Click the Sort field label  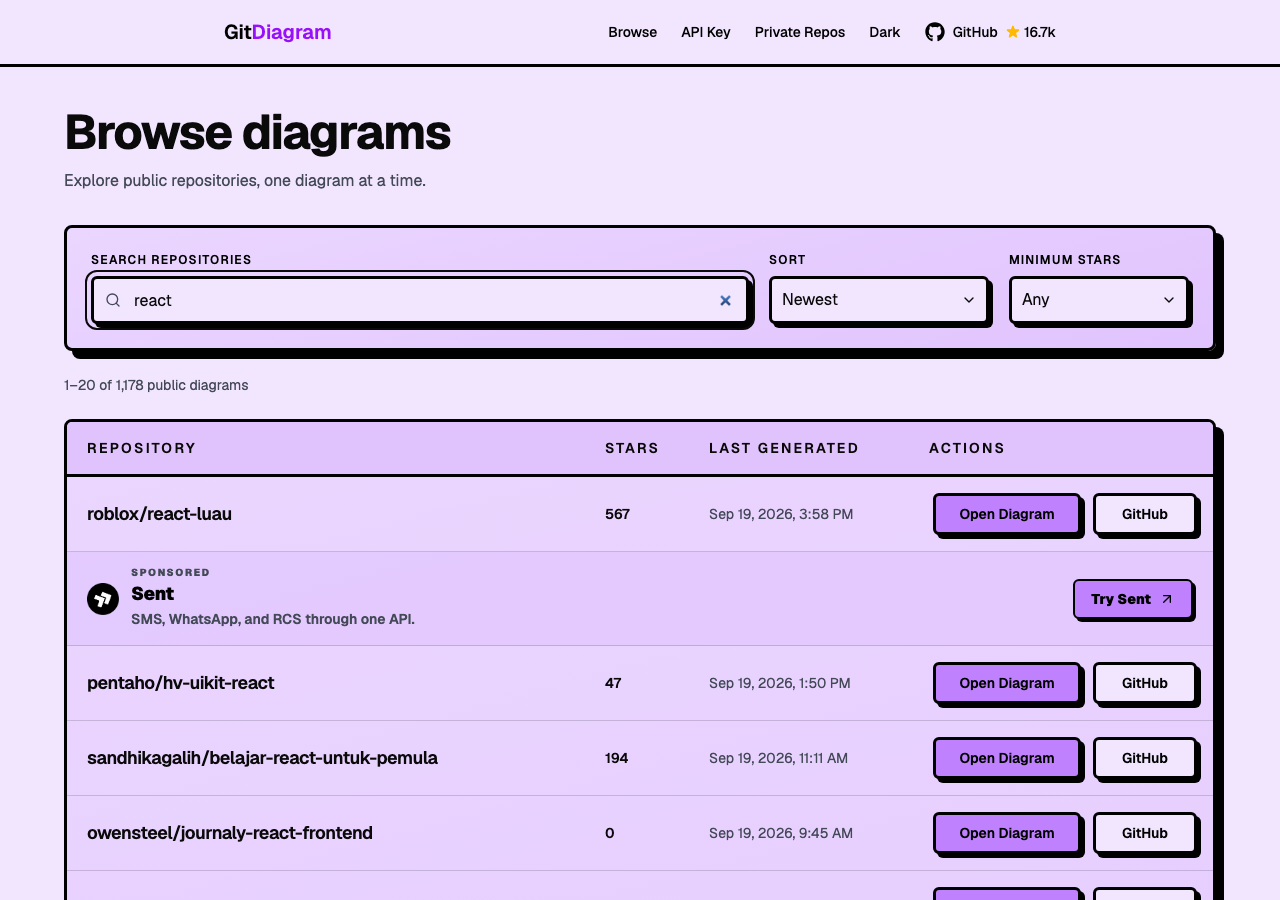(x=787, y=260)
